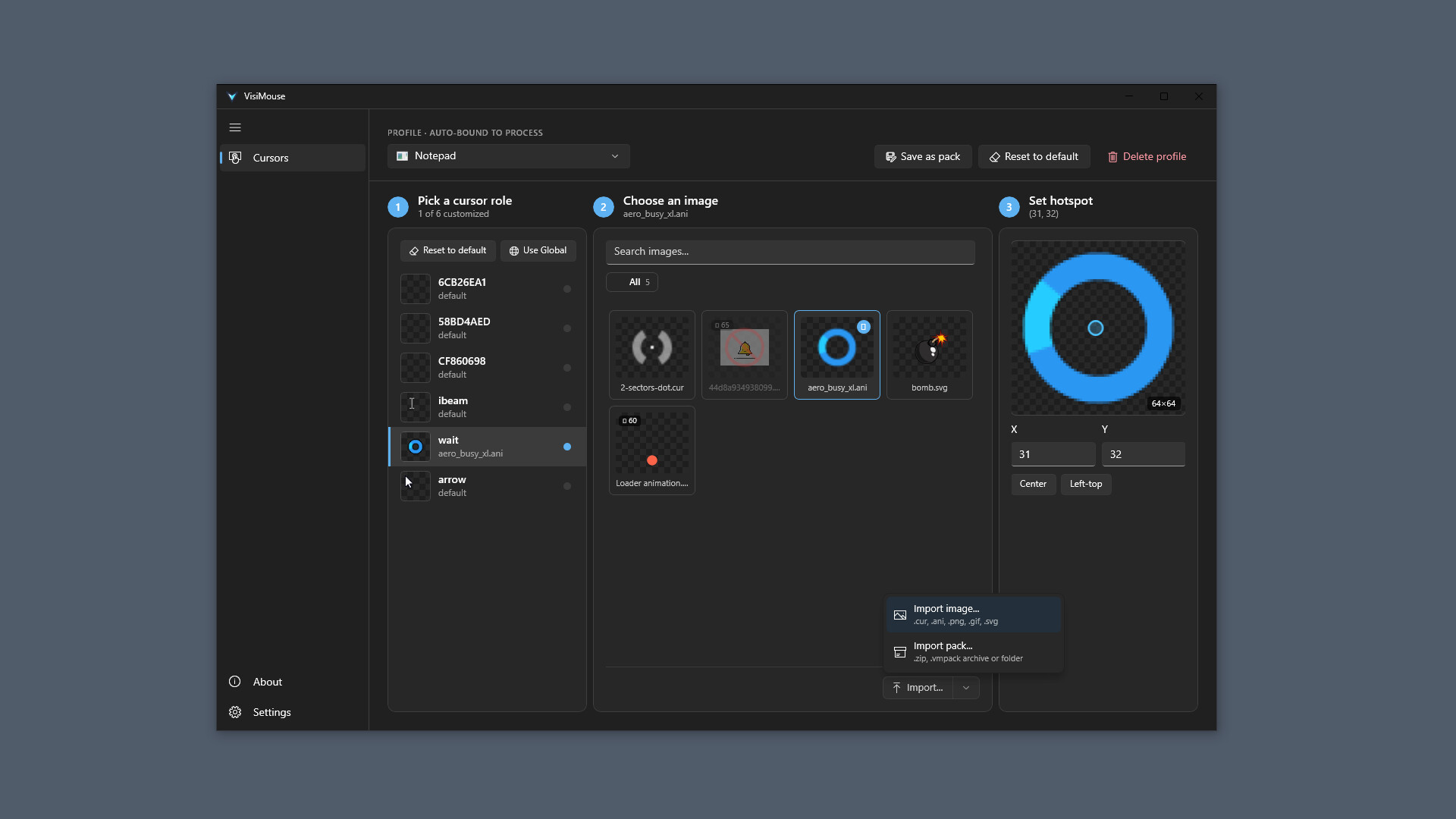This screenshot has width=1456, height=819.
Task: Click step 1 number badge
Action: click(x=398, y=207)
